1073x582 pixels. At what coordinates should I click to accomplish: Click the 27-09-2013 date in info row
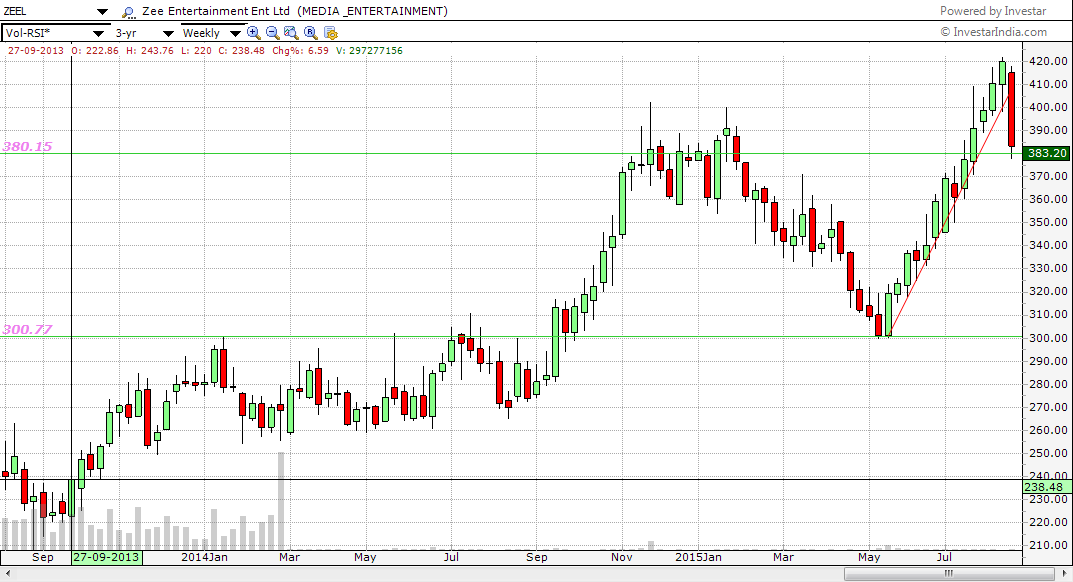point(36,51)
